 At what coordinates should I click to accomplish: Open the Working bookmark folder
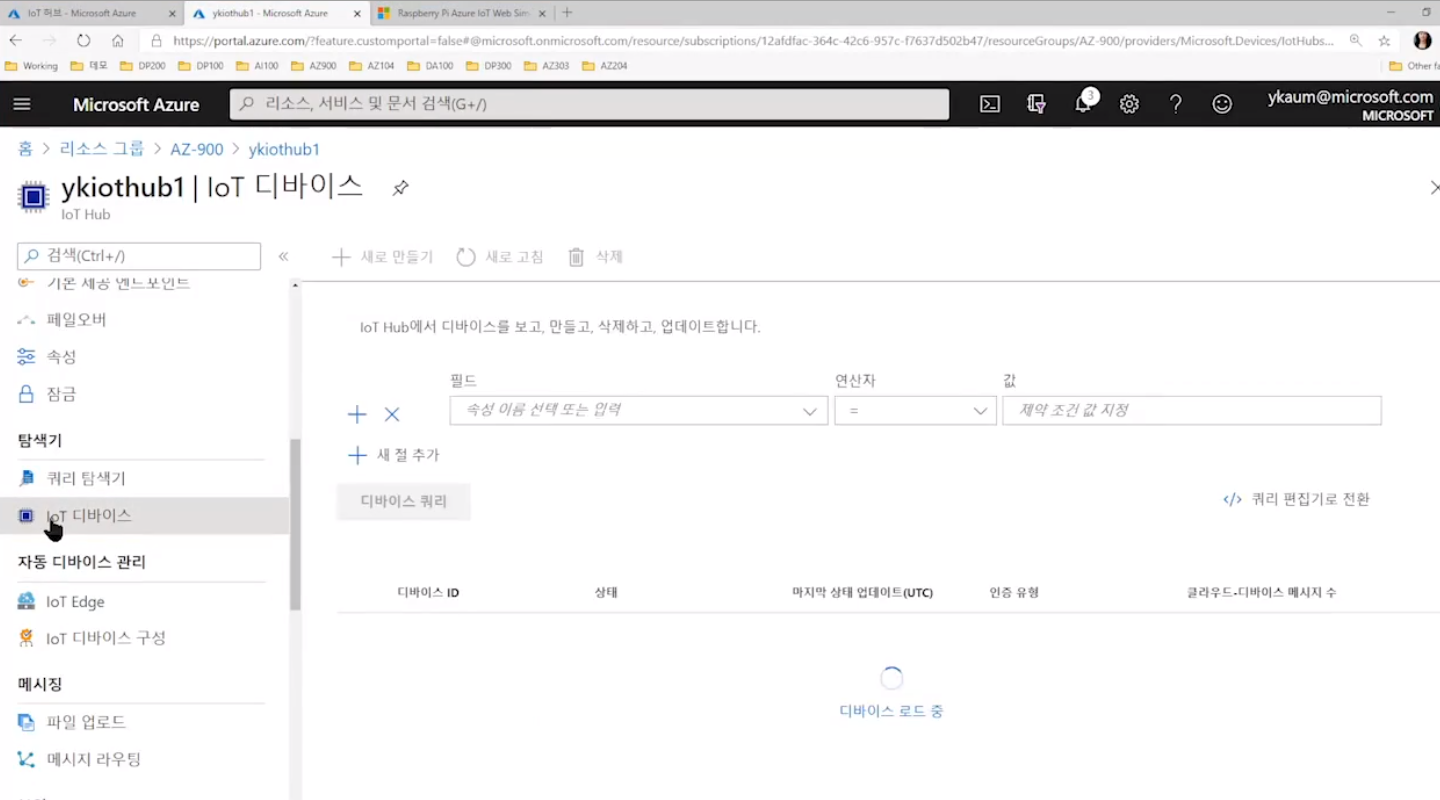point(31,66)
